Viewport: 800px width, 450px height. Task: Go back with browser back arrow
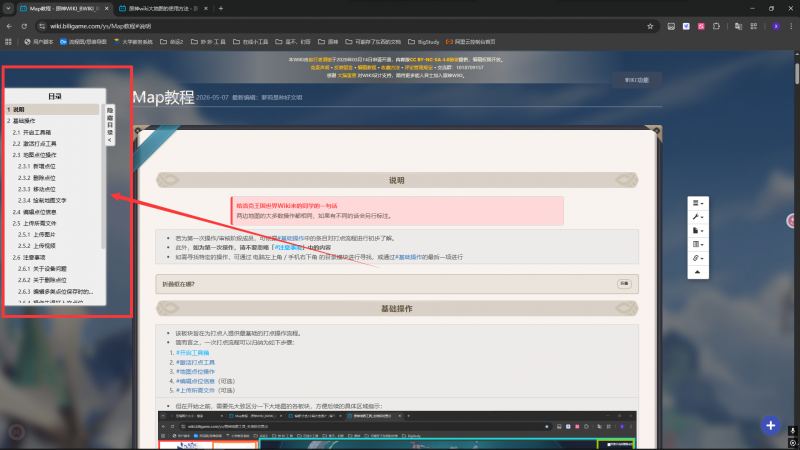[x=9, y=26]
